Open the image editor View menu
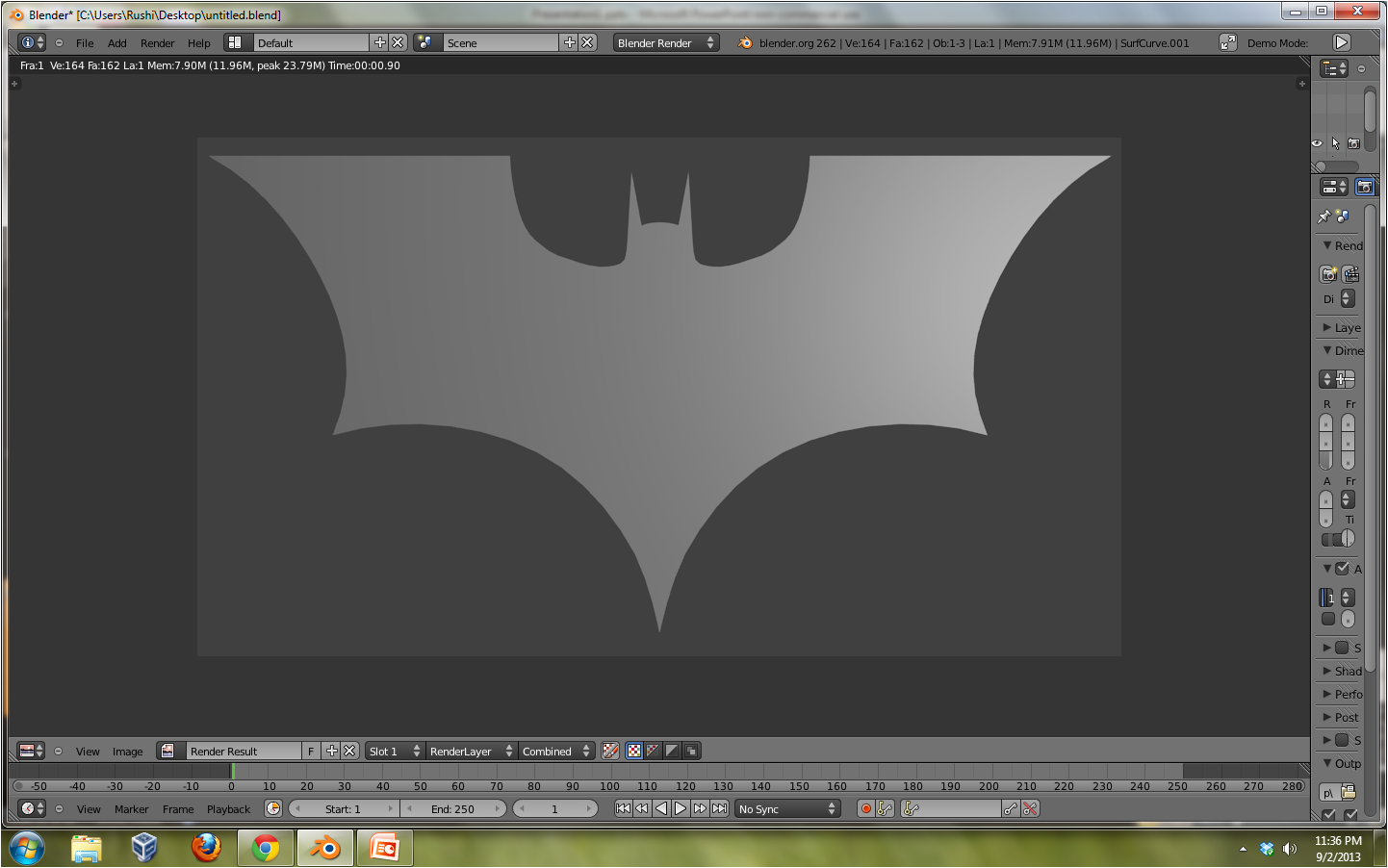The width and height of the screenshot is (1388, 868). point(88,752)
